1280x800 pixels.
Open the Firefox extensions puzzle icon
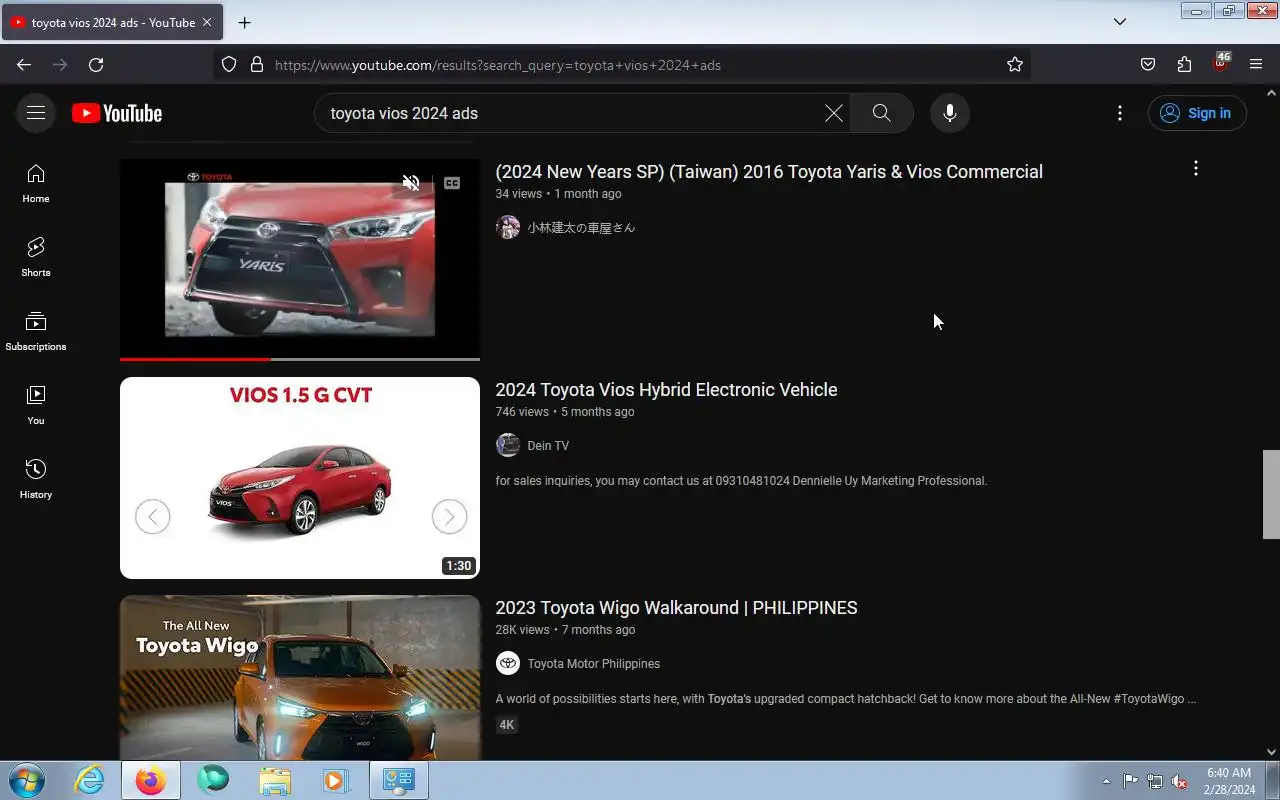1184,64
